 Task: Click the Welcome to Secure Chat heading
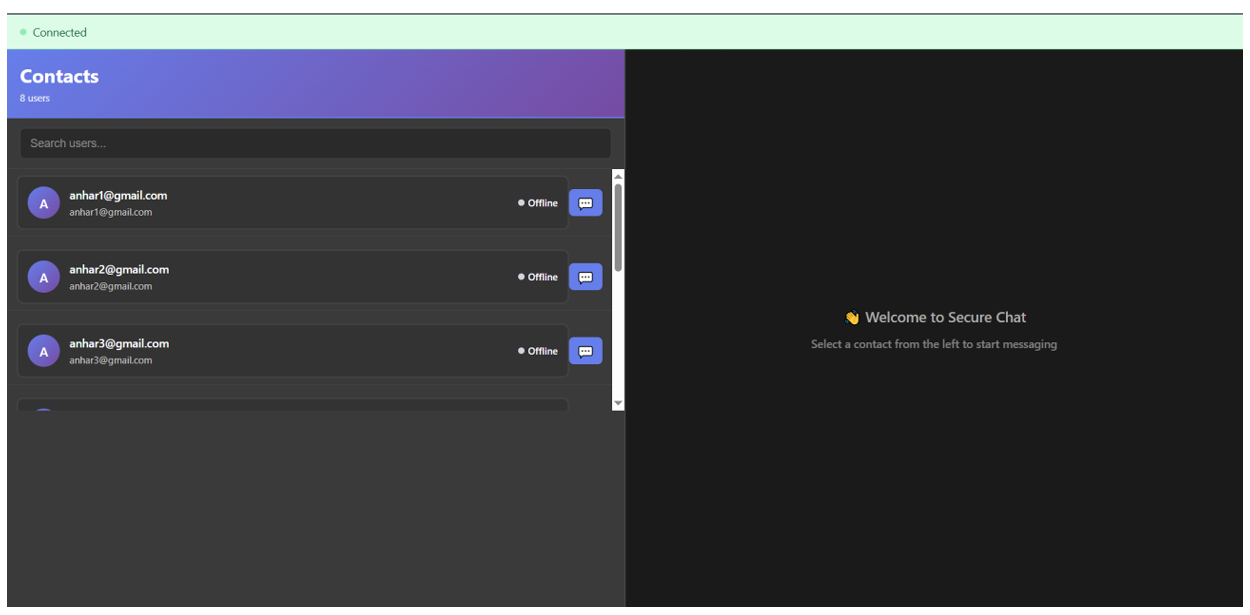[x=945, y=318]
